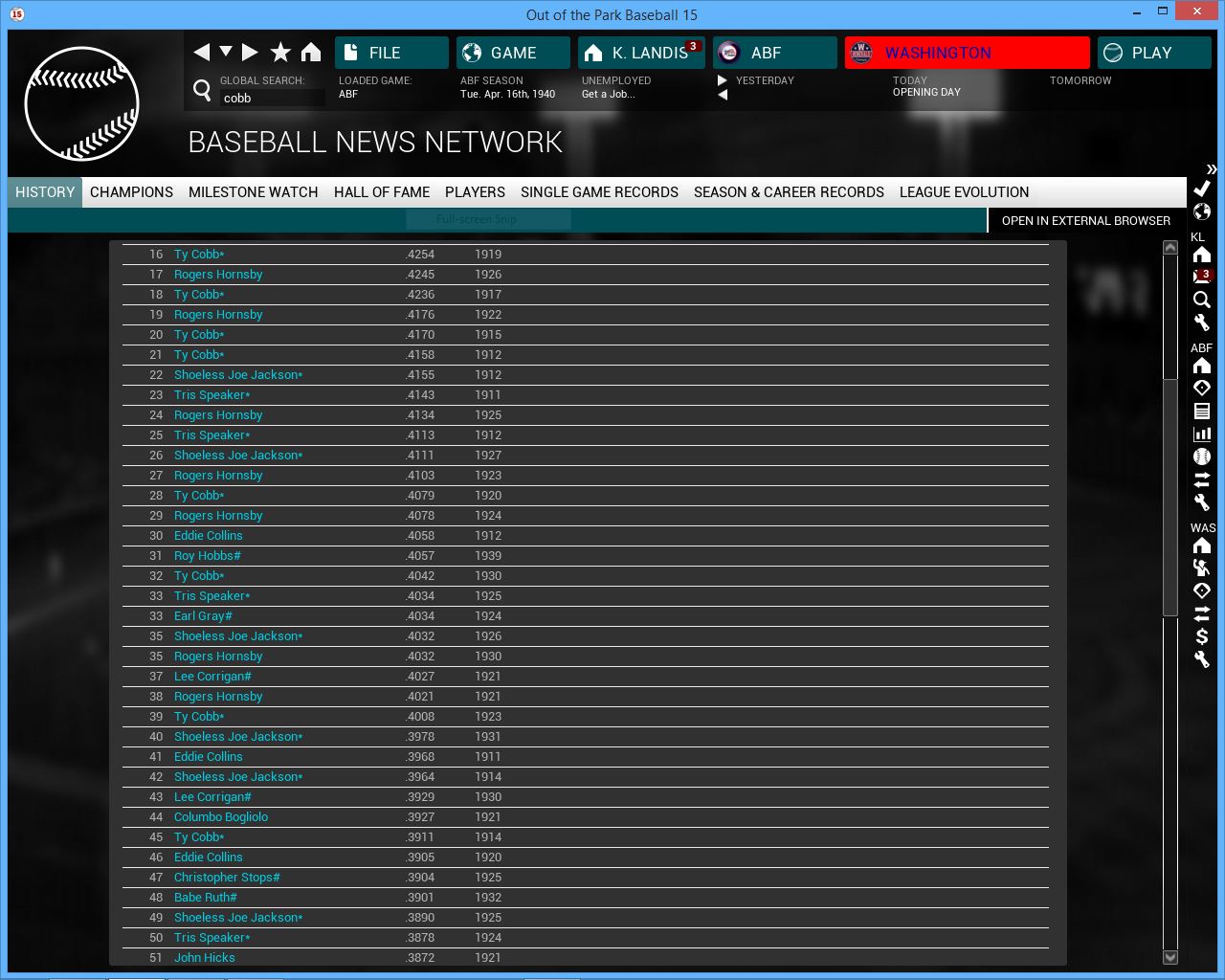Open the Babe Ruth player link

[x=206, y=897]
